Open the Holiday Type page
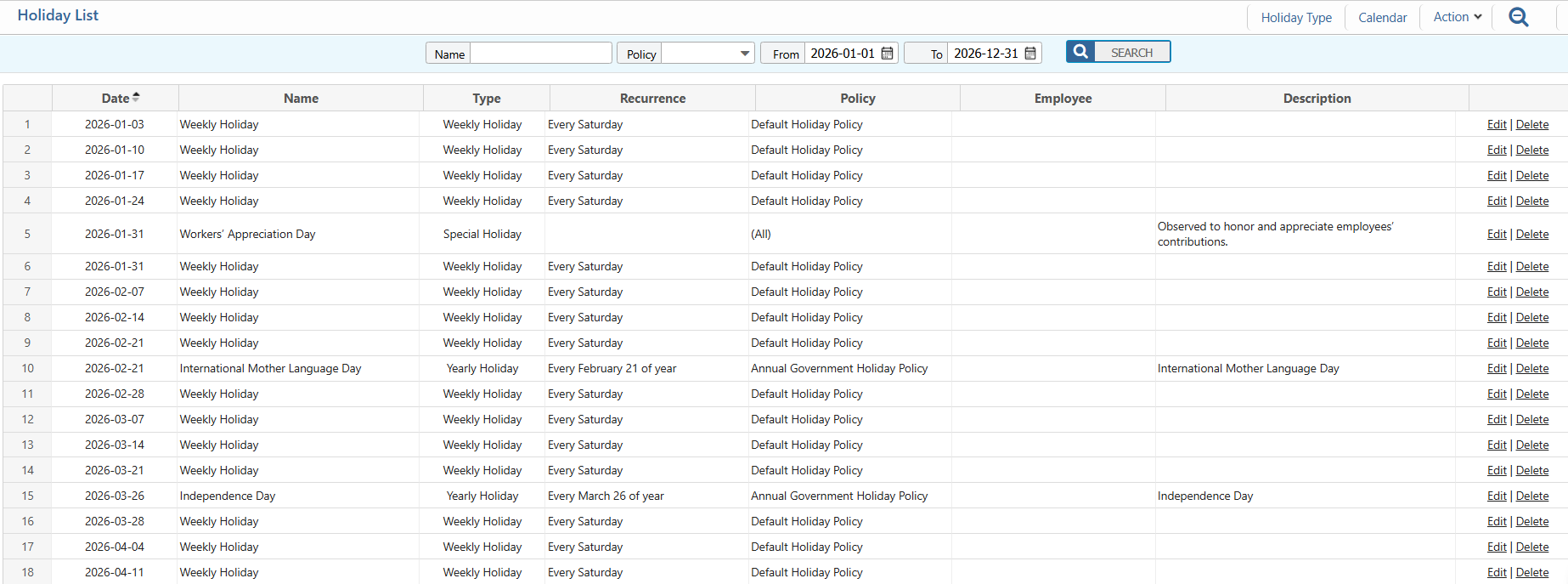Image resolution: width=1568 pixels, height=584 pixels. (1295, 18)
